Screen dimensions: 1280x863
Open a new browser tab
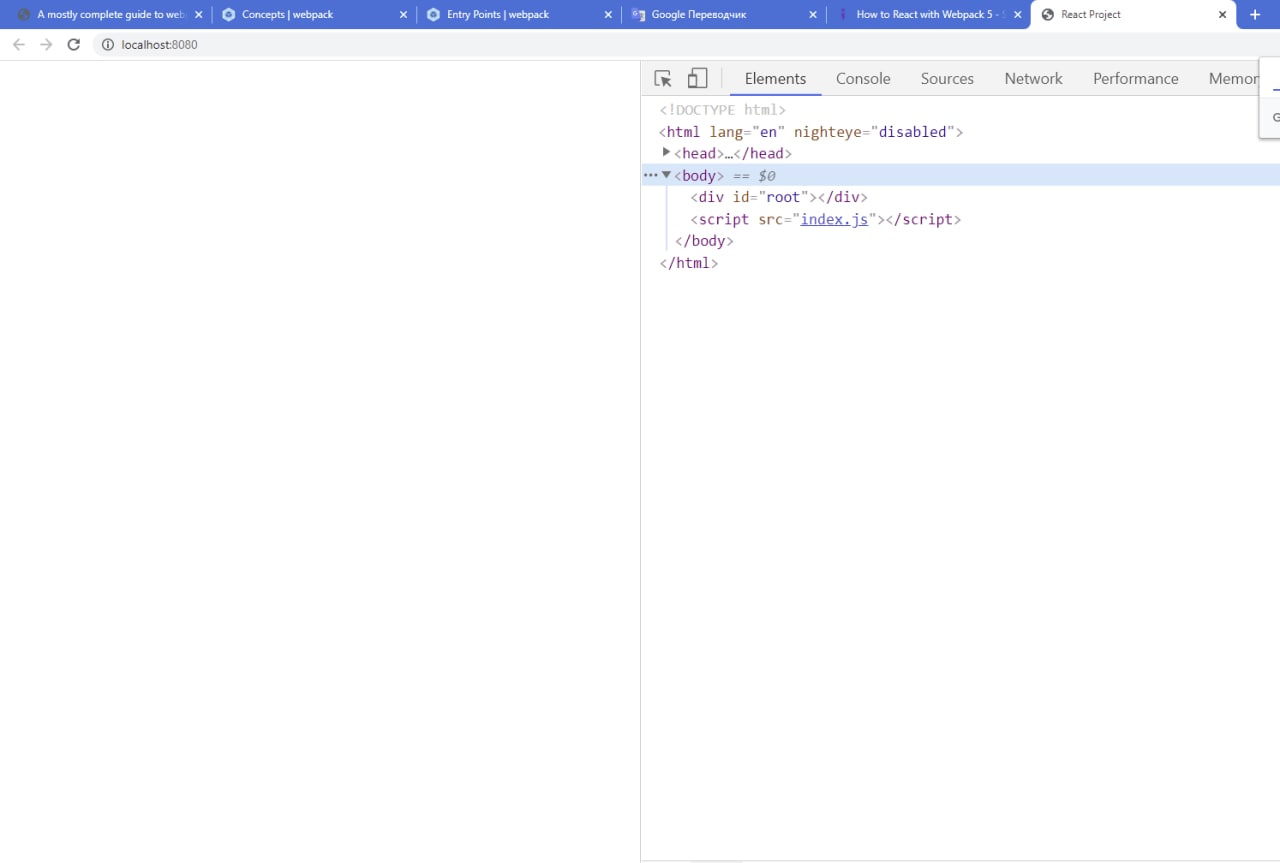[x=1255, y=14]
